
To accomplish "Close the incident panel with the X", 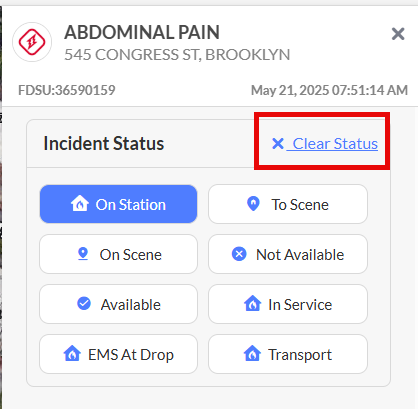I will pyautogui.click(x=398, y=34).
